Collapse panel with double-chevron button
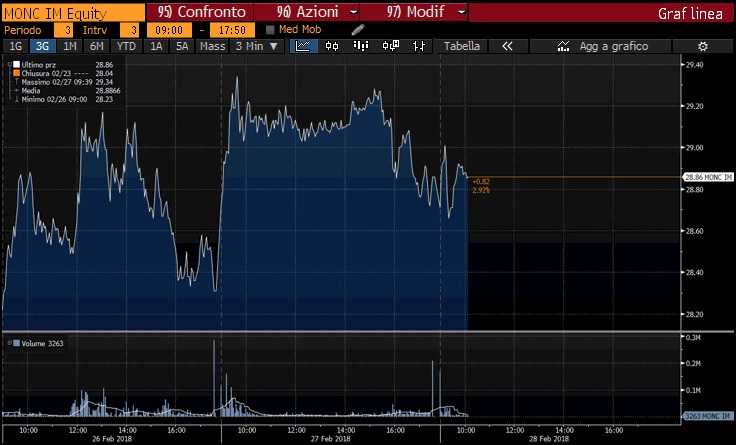Viewport: 736px width, 445px height. (507, 46)
